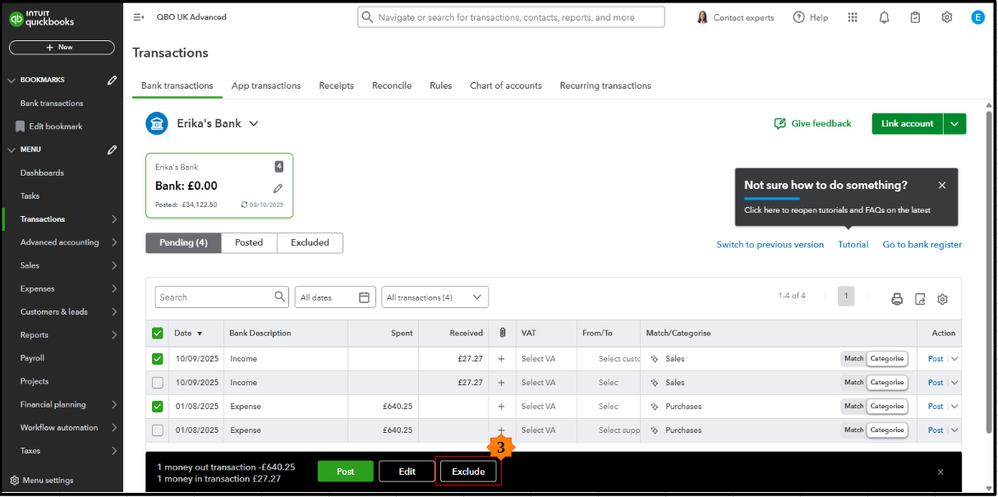The width and height of the screenshot is (998, 497).
Task: Click the attachment paperclip column header
Action: coord(502,333)
